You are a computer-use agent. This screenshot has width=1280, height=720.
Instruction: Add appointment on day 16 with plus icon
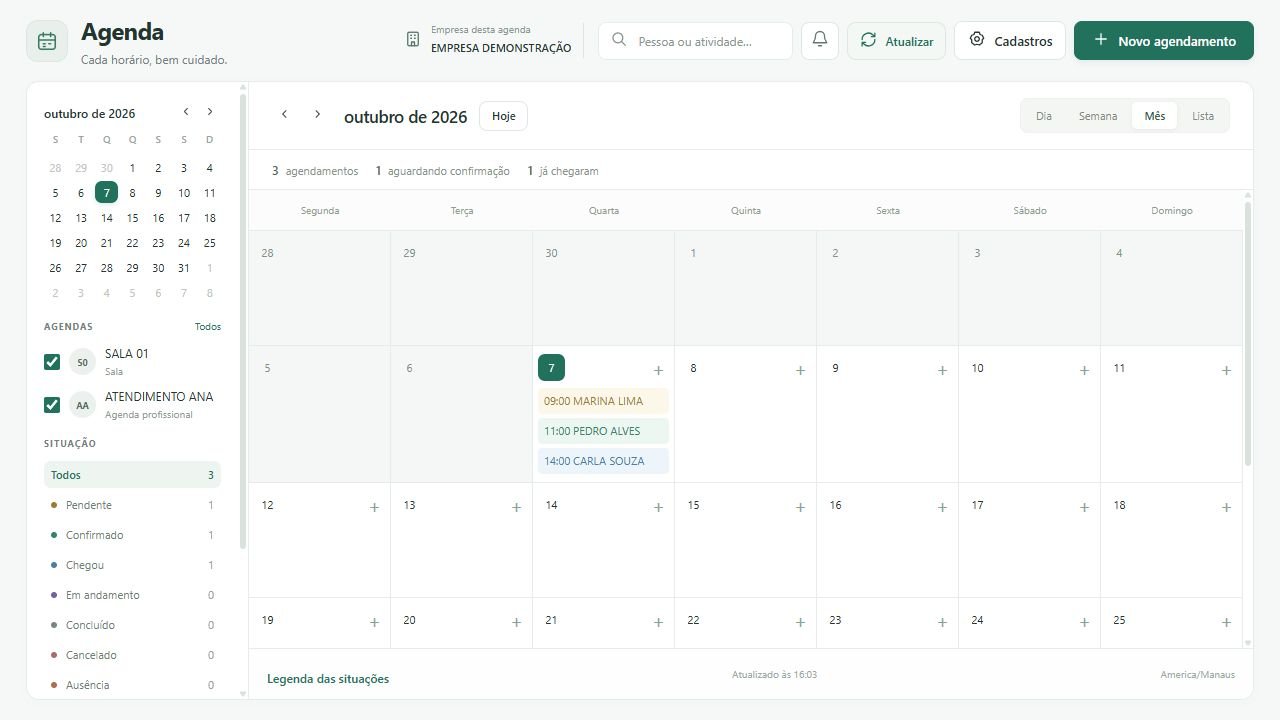[942, 507]
